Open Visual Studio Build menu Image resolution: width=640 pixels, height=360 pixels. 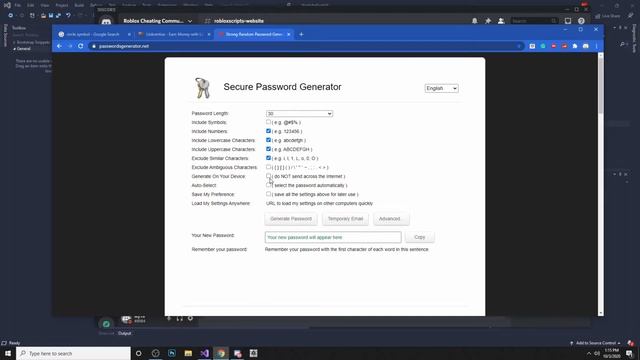tap(79, 5)
